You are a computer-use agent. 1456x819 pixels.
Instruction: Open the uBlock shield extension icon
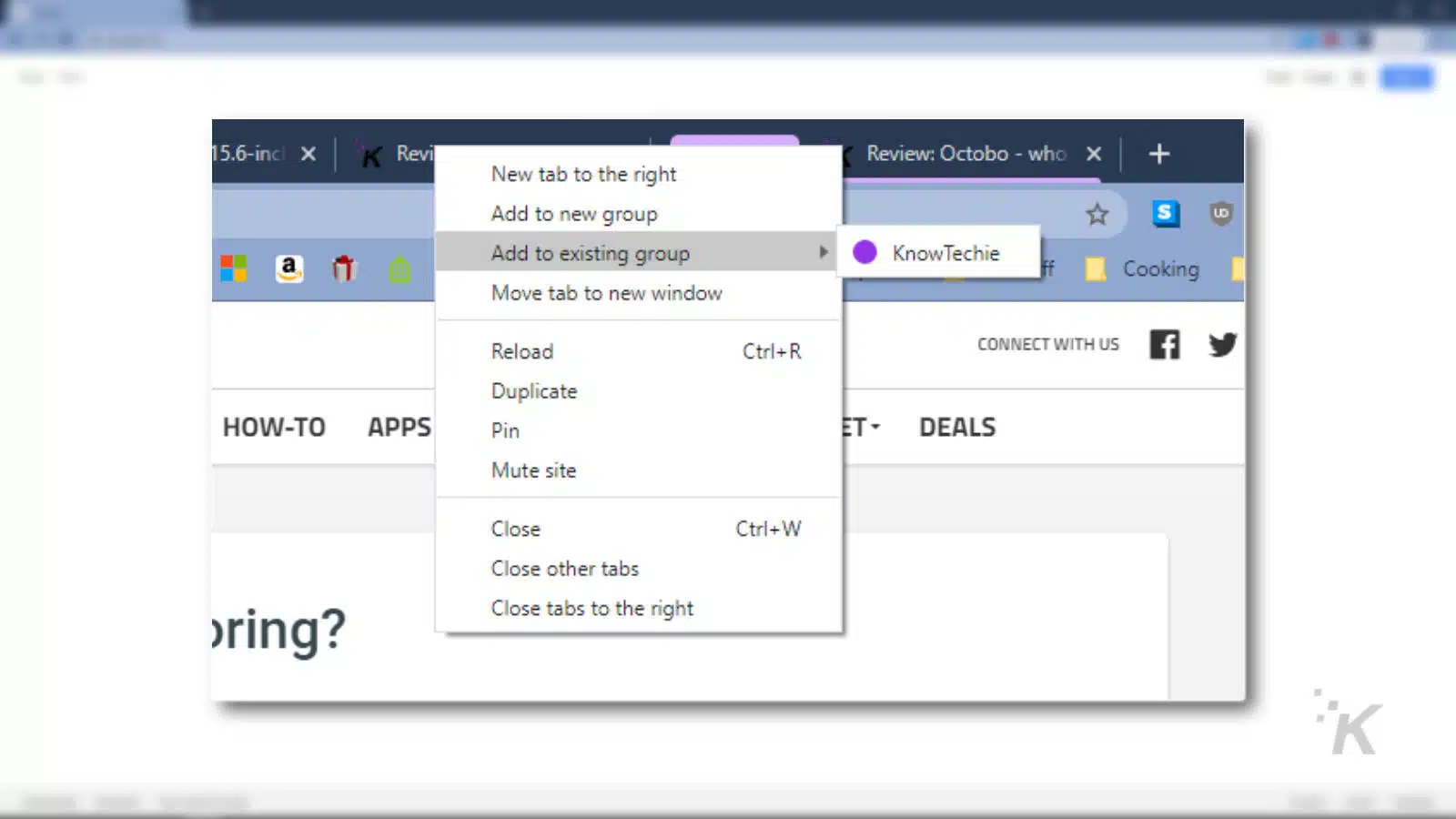tap(1220, 214)
